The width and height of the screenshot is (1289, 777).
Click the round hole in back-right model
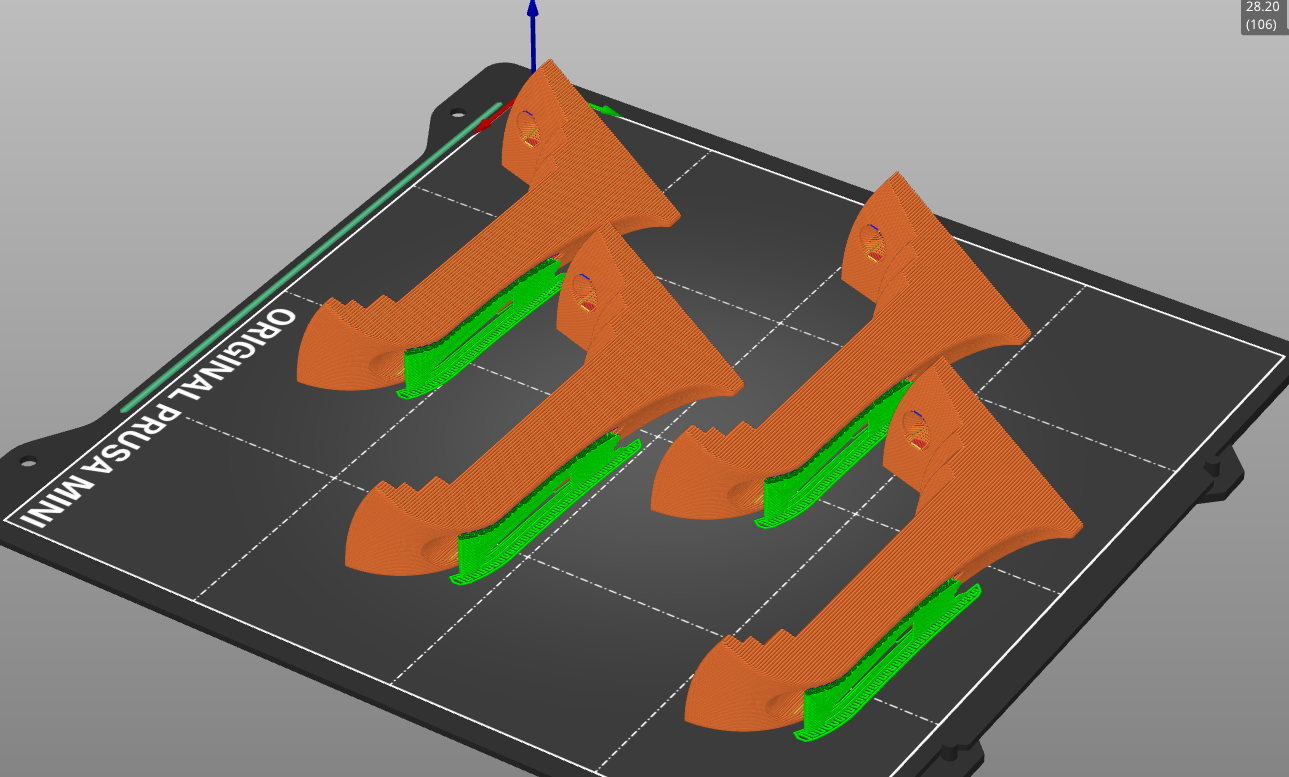872,243
